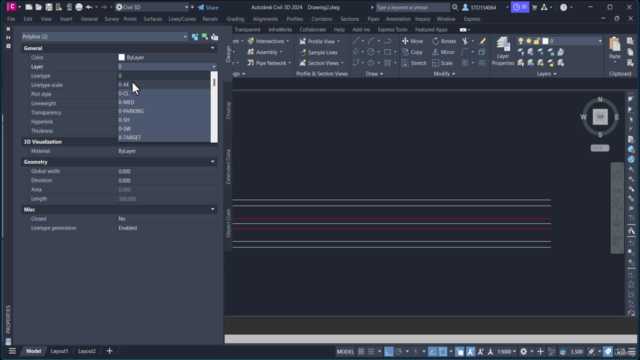Select the Copy tool in Modify panel
This screenshot has height=360, width=640.
(412, 52)
